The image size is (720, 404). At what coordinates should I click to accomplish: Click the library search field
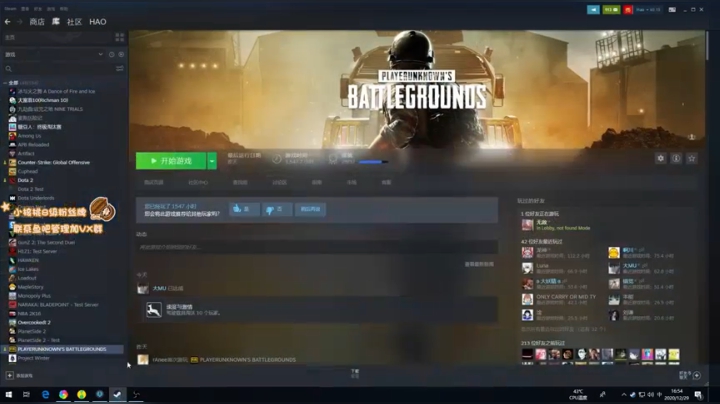(57, 68)
